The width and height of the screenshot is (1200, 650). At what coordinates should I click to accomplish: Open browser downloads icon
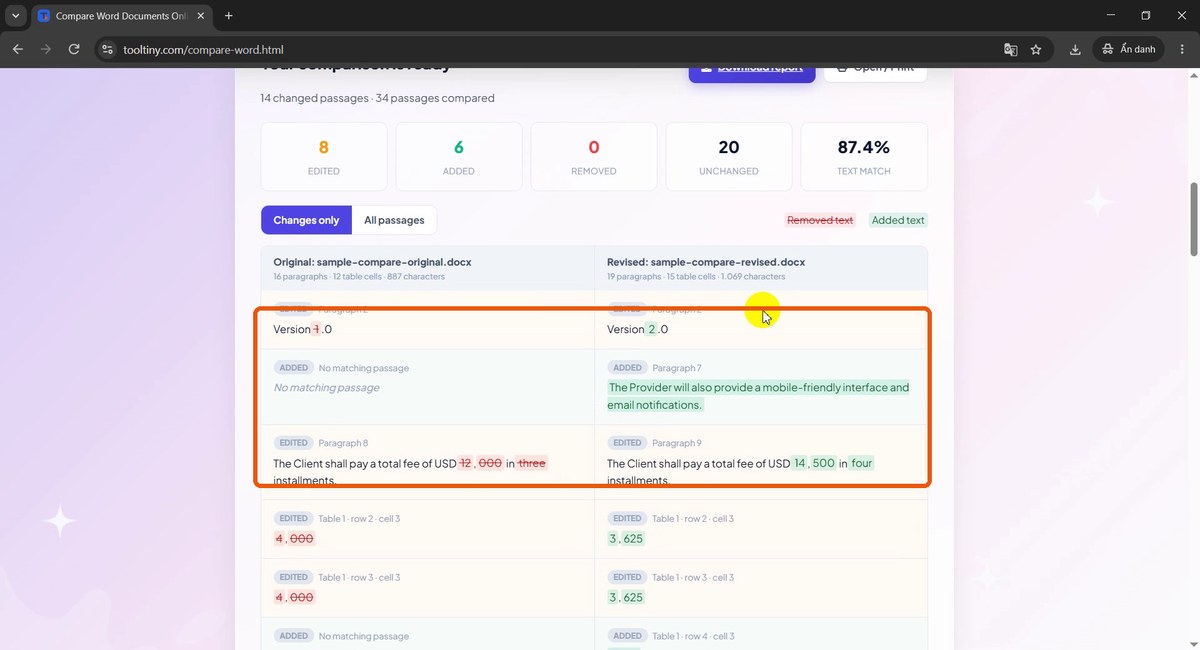coord(1075,49)
